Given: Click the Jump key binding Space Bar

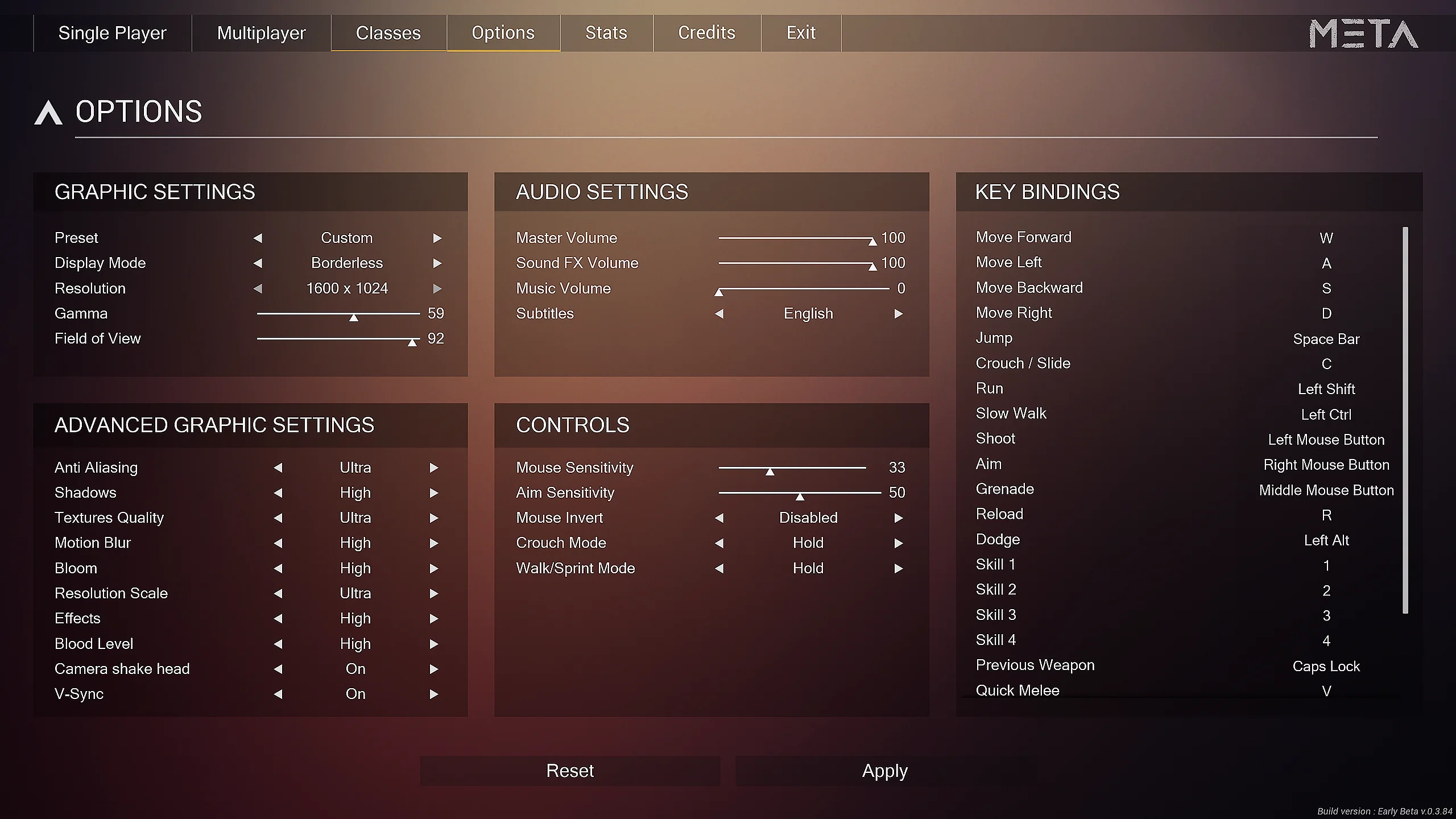Looking at the screenshot, I should click(1326, 339).
